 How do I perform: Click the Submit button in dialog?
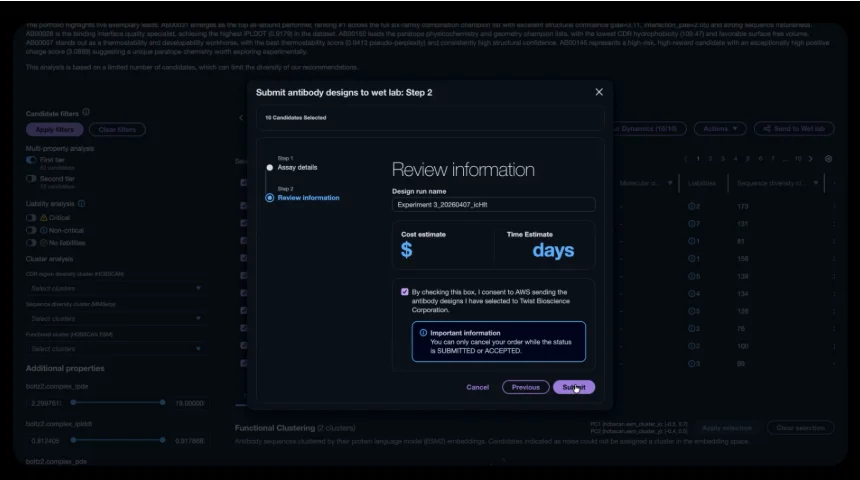tap(574, 387)
